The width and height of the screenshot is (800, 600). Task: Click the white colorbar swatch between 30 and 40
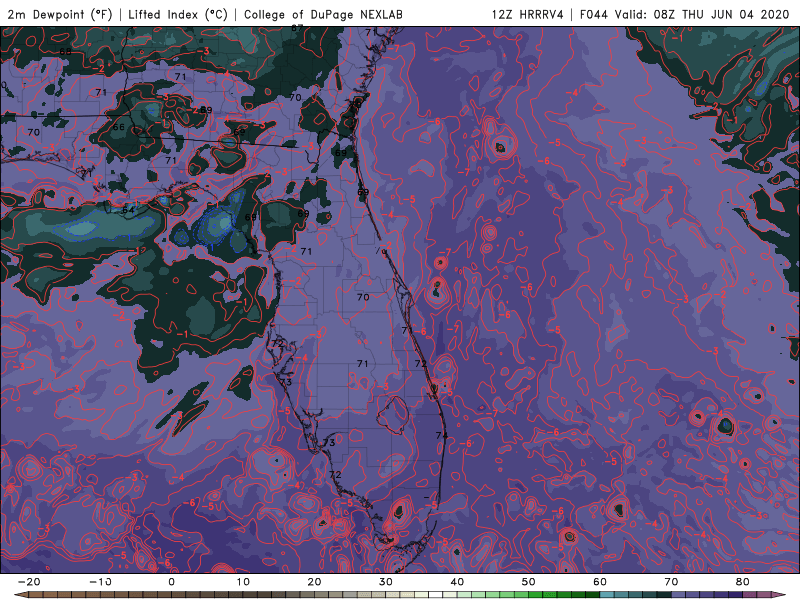[x=436, y=595]
